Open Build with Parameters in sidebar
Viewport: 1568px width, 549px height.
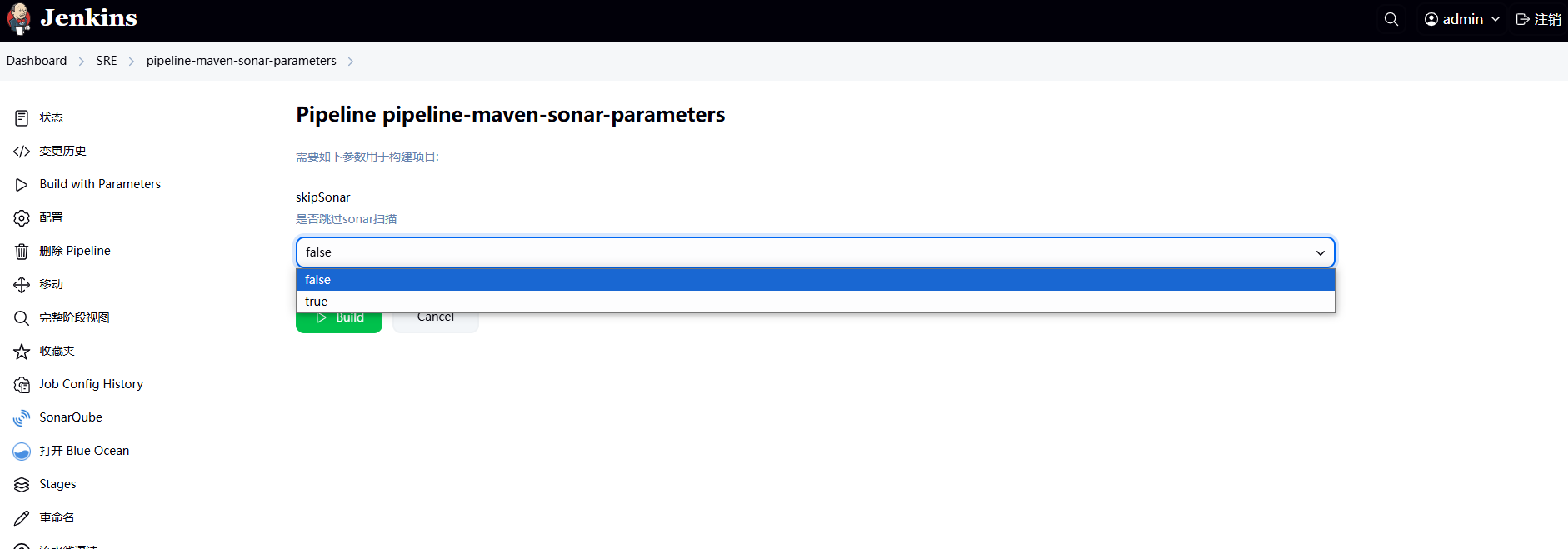tap(100, 184)
